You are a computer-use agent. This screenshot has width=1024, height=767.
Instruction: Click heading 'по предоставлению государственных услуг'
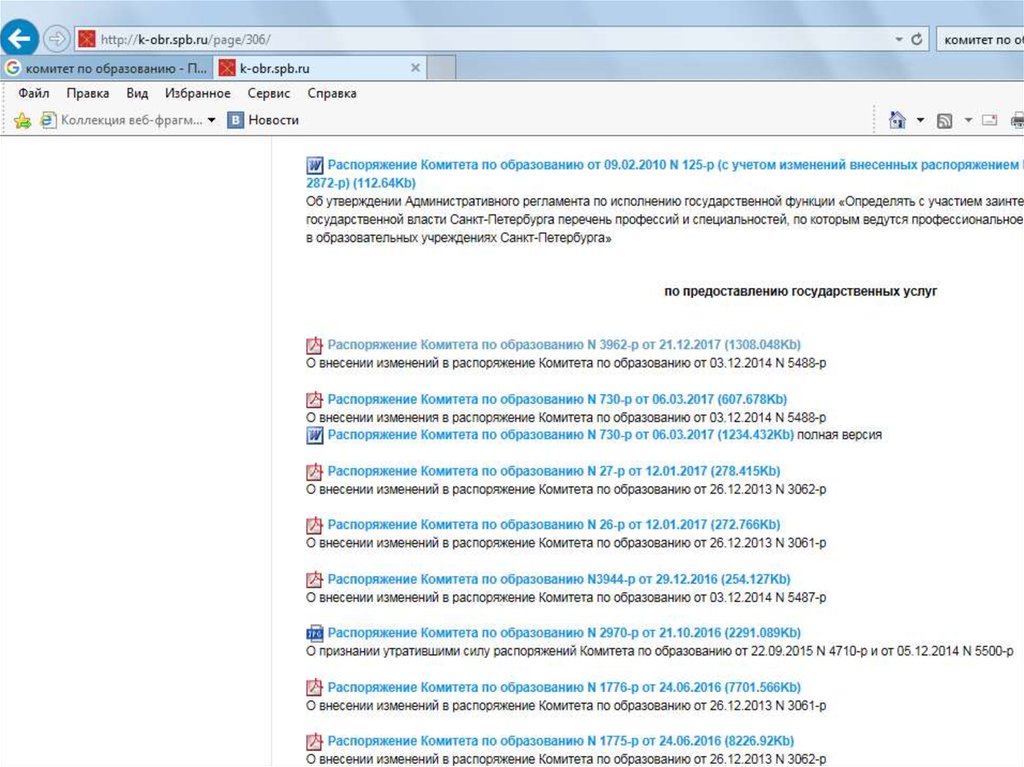(x=801, y=291)
